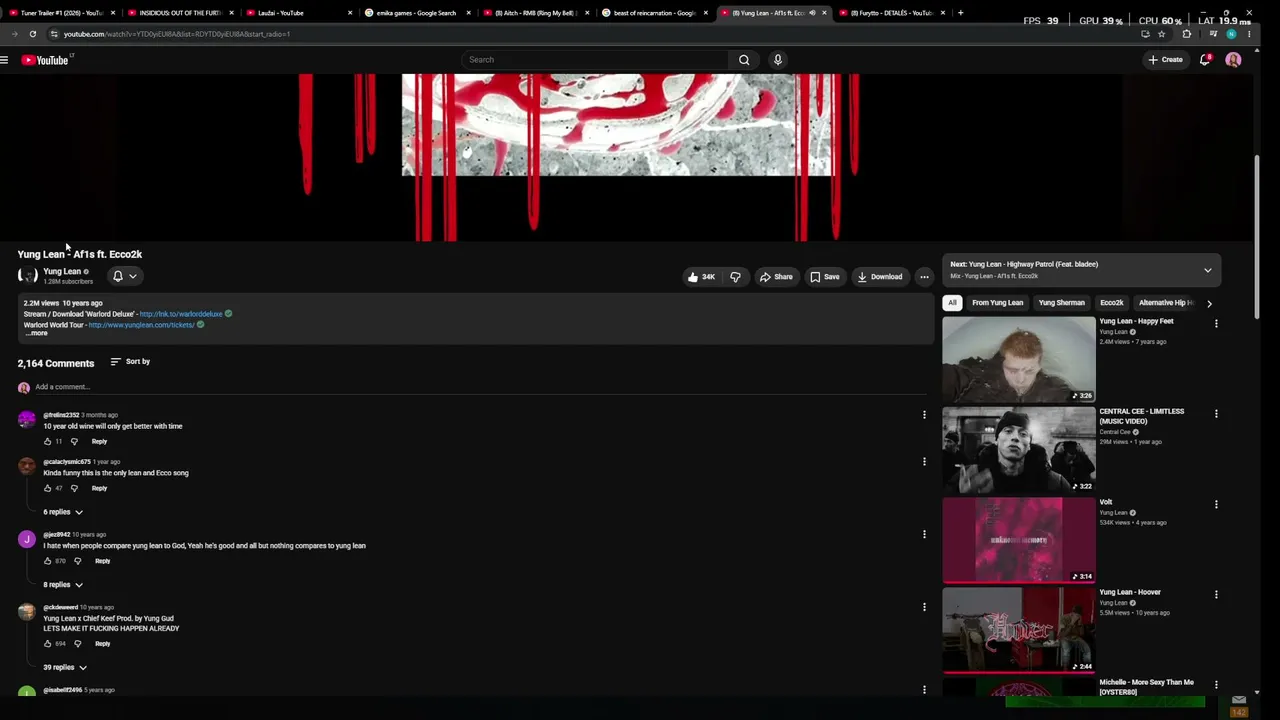Click the Create button
This screenshot has height=720, width=1280.
pos(1165,60)
